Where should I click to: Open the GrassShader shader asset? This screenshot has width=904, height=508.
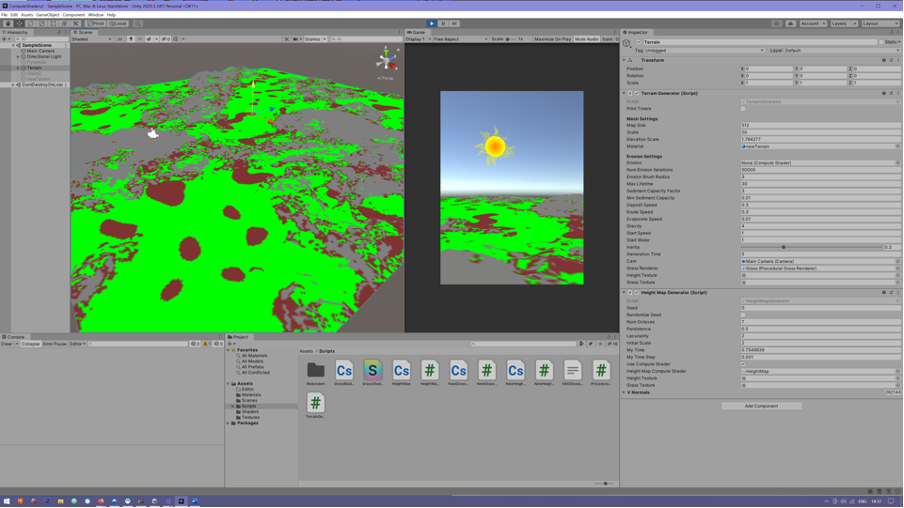(373, 371)
